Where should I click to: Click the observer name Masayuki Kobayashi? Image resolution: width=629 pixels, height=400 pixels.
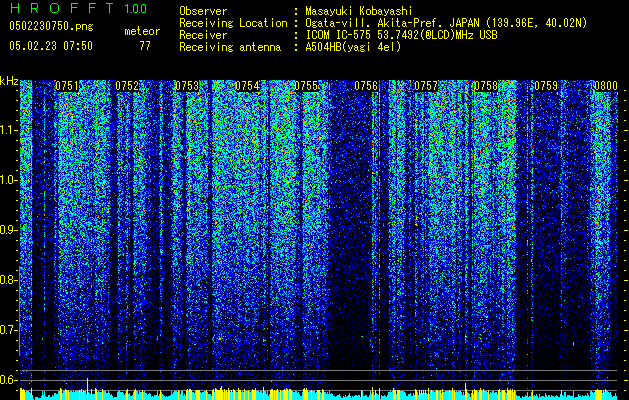(x=359, y=11)
